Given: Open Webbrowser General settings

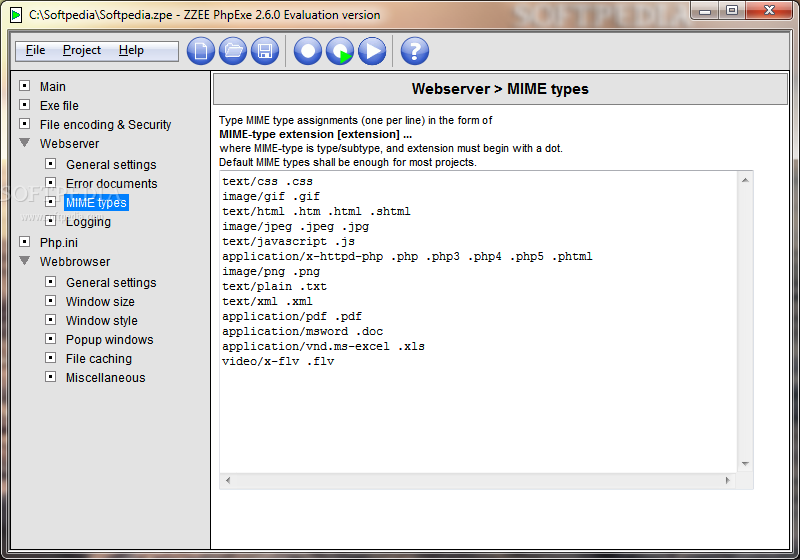Looking at the screenshot, I should [x=111, y=283].
